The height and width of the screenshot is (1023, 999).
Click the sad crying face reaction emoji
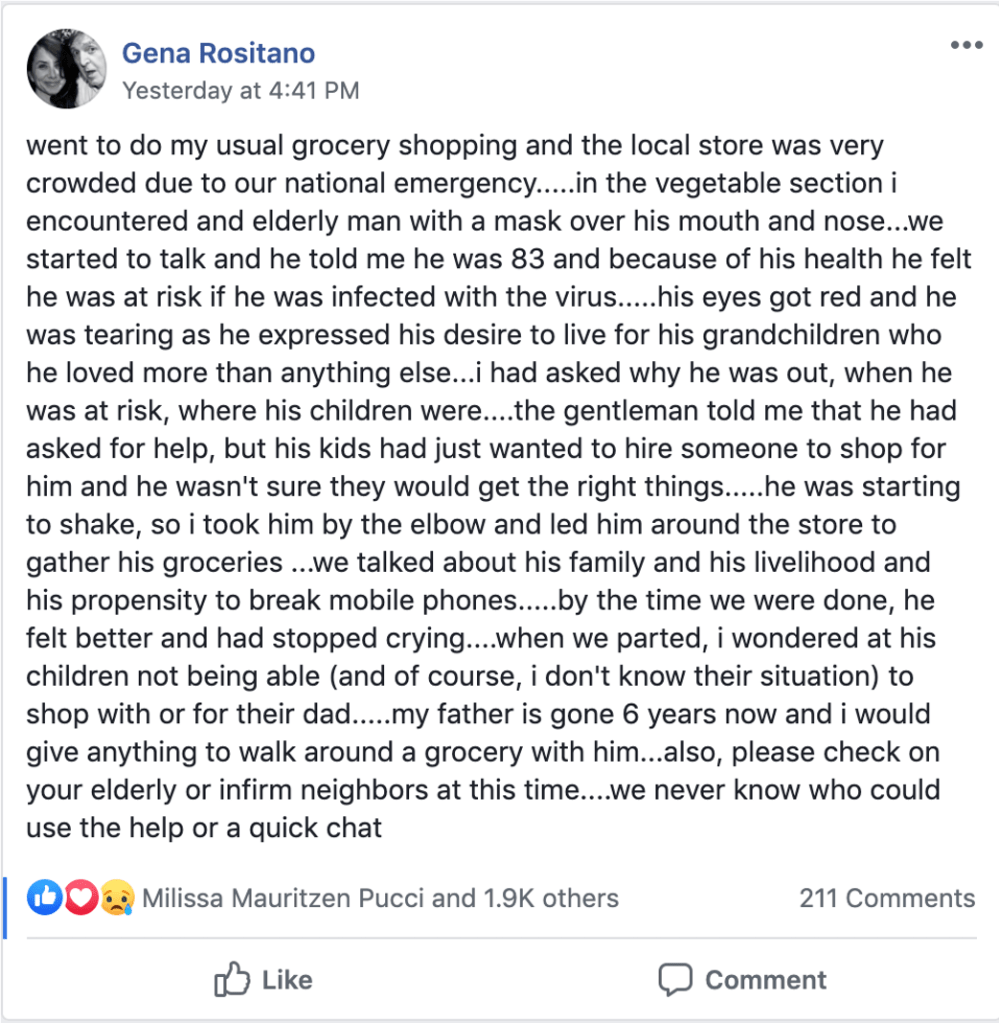pos(117,899)
